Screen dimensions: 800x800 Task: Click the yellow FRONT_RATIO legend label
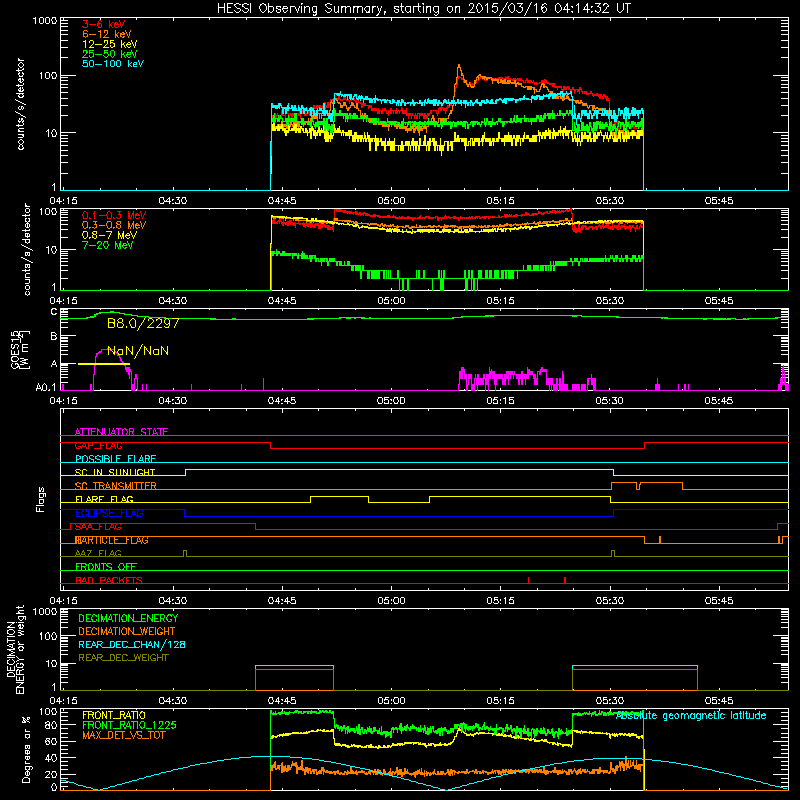[114, 715]
